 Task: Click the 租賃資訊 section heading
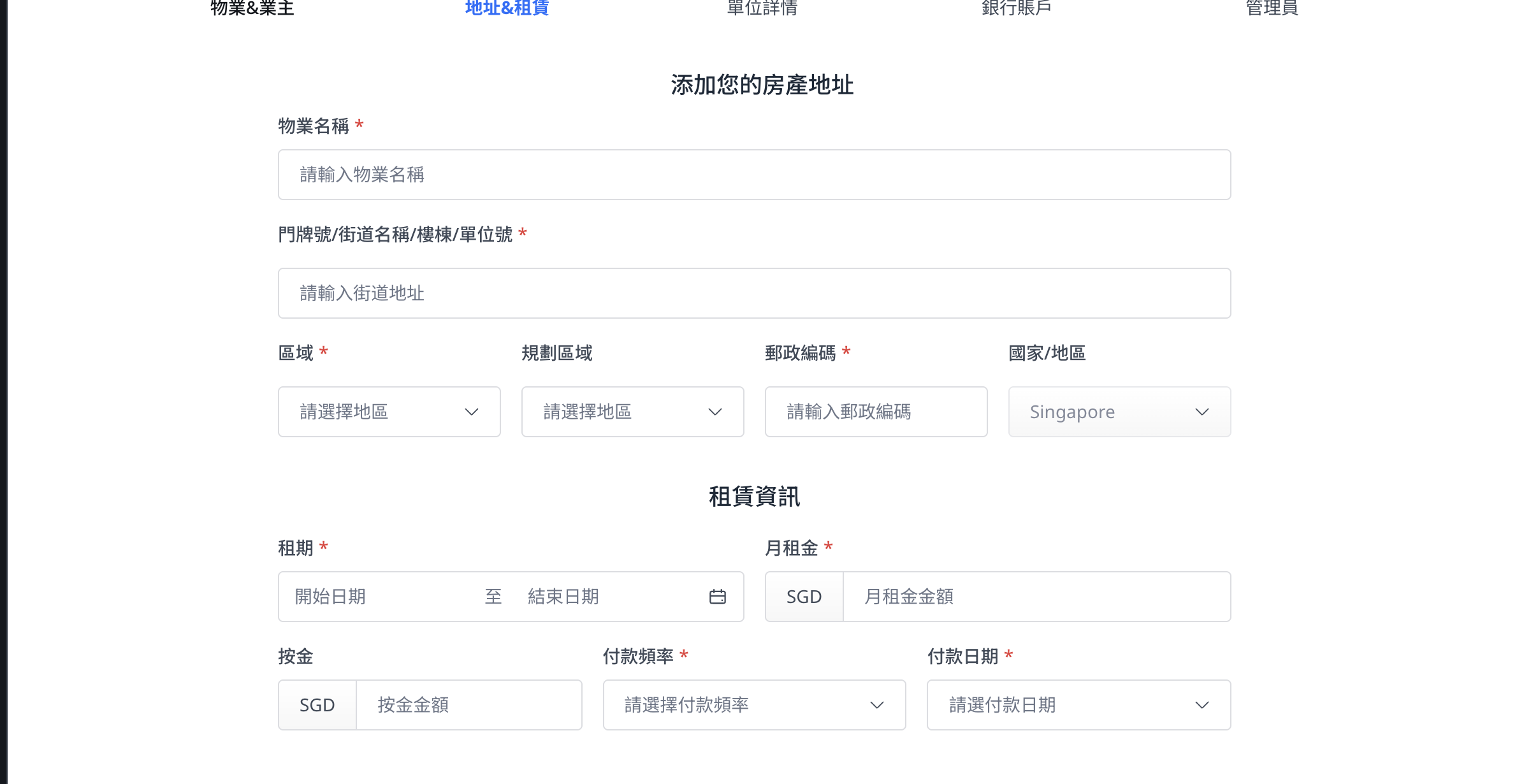point(755,497)
